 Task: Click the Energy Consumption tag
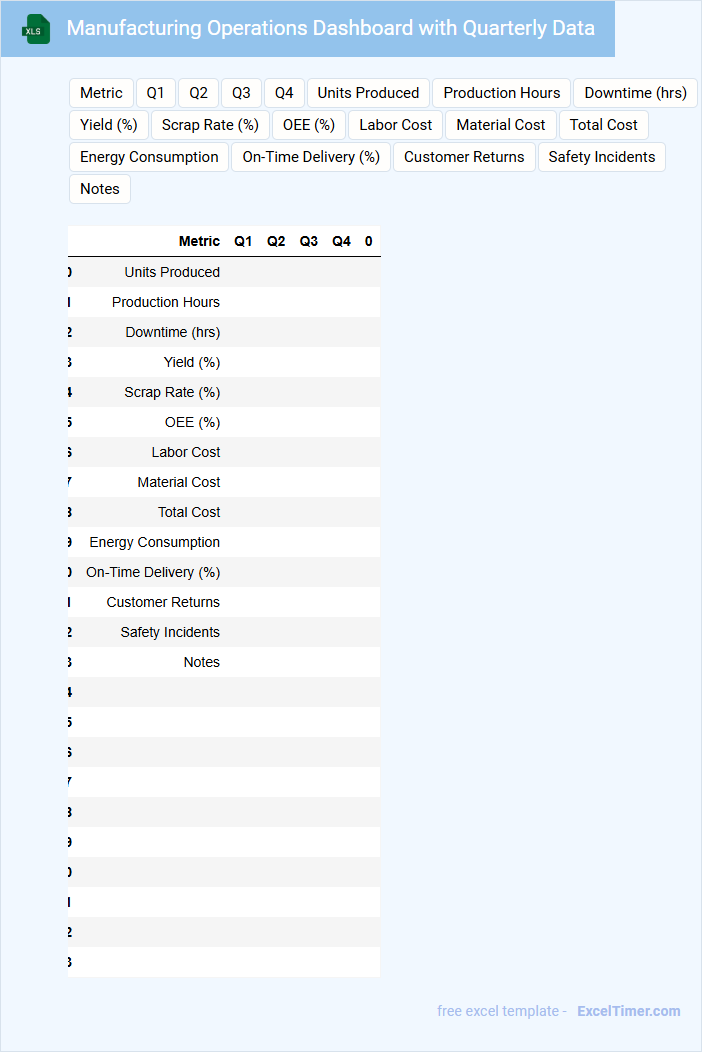pyautogui.click(x=149, y=157)
